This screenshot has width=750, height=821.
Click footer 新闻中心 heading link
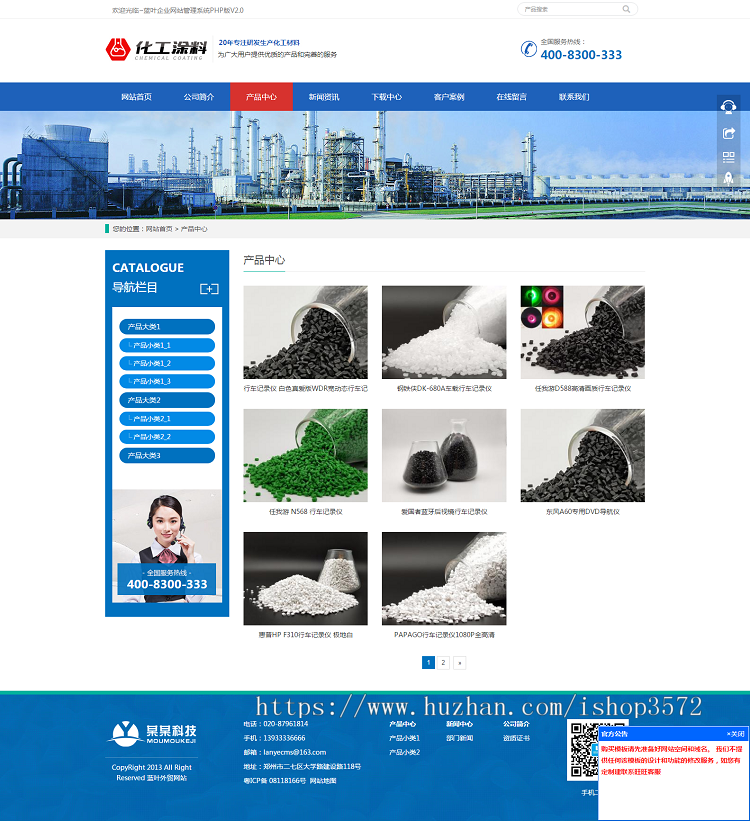tap(459, 724)
